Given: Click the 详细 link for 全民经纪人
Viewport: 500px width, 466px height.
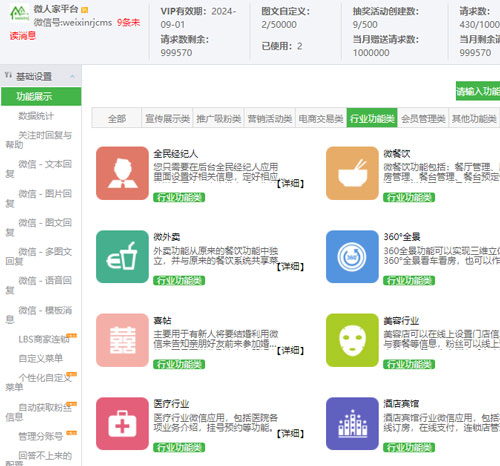Looking at the screenshot, I should point(290,183).
